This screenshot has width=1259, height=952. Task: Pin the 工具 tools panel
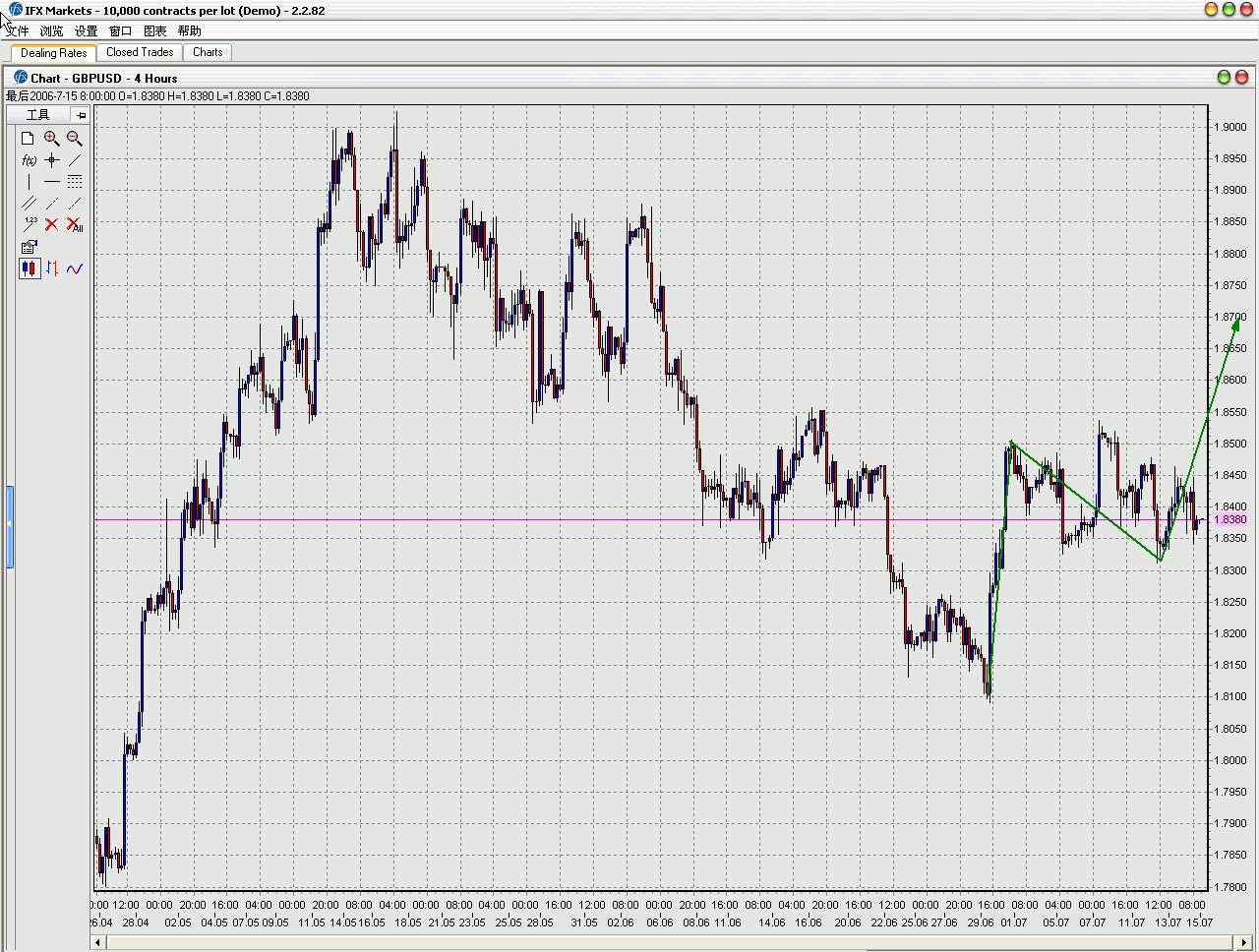pos(82,115)
